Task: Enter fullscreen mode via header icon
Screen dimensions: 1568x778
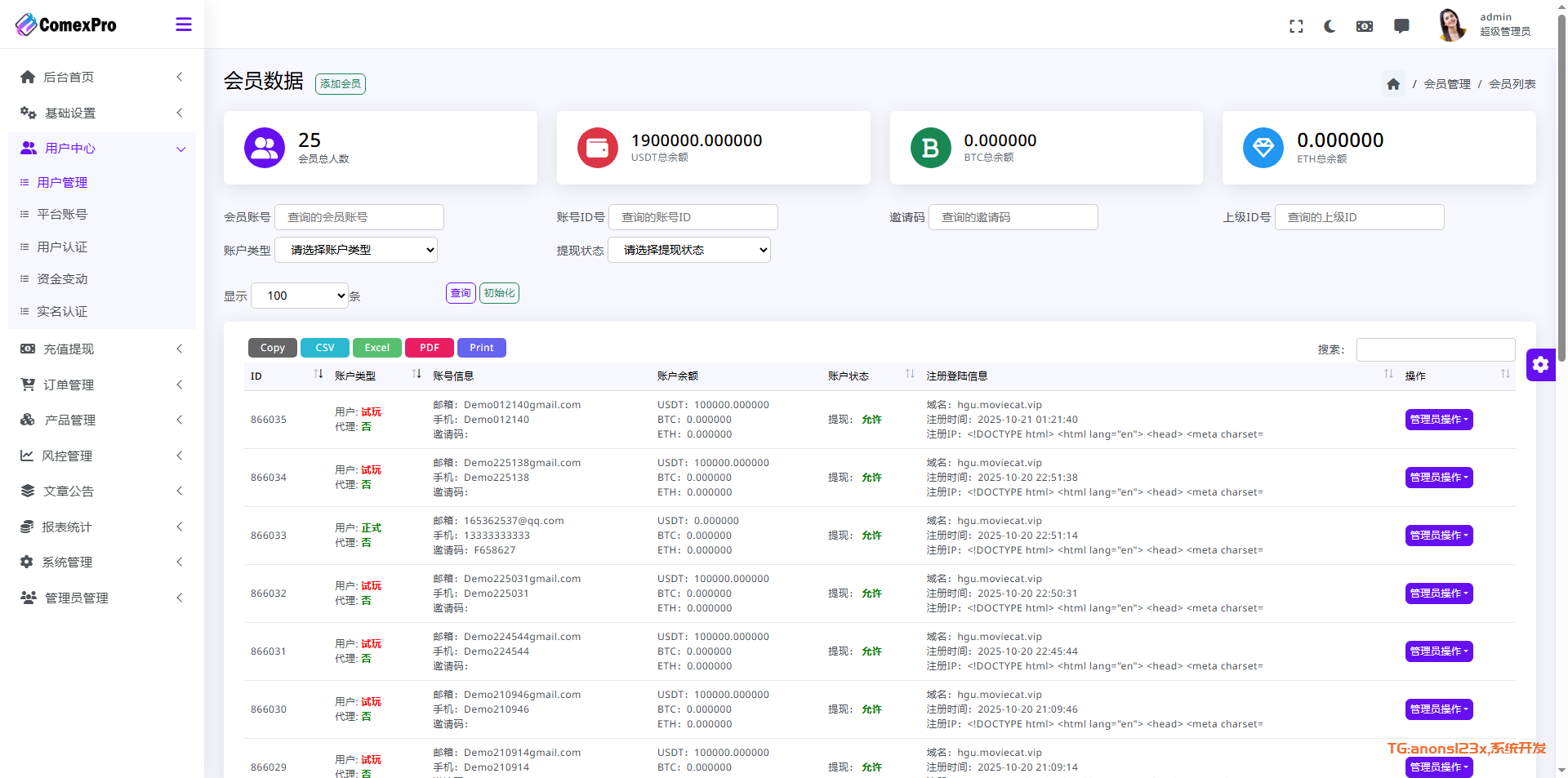Action: [x=1296, y=26]
